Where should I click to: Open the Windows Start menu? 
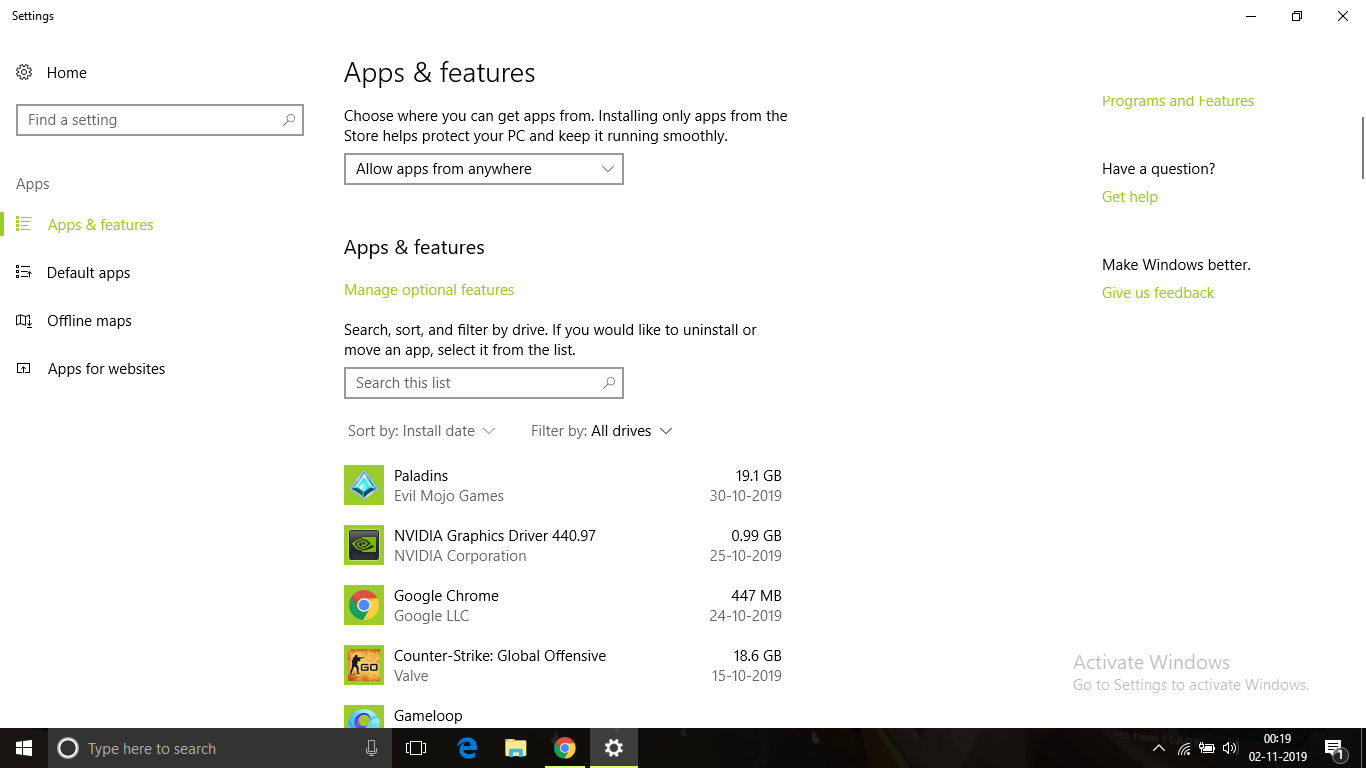click(24, 748)
